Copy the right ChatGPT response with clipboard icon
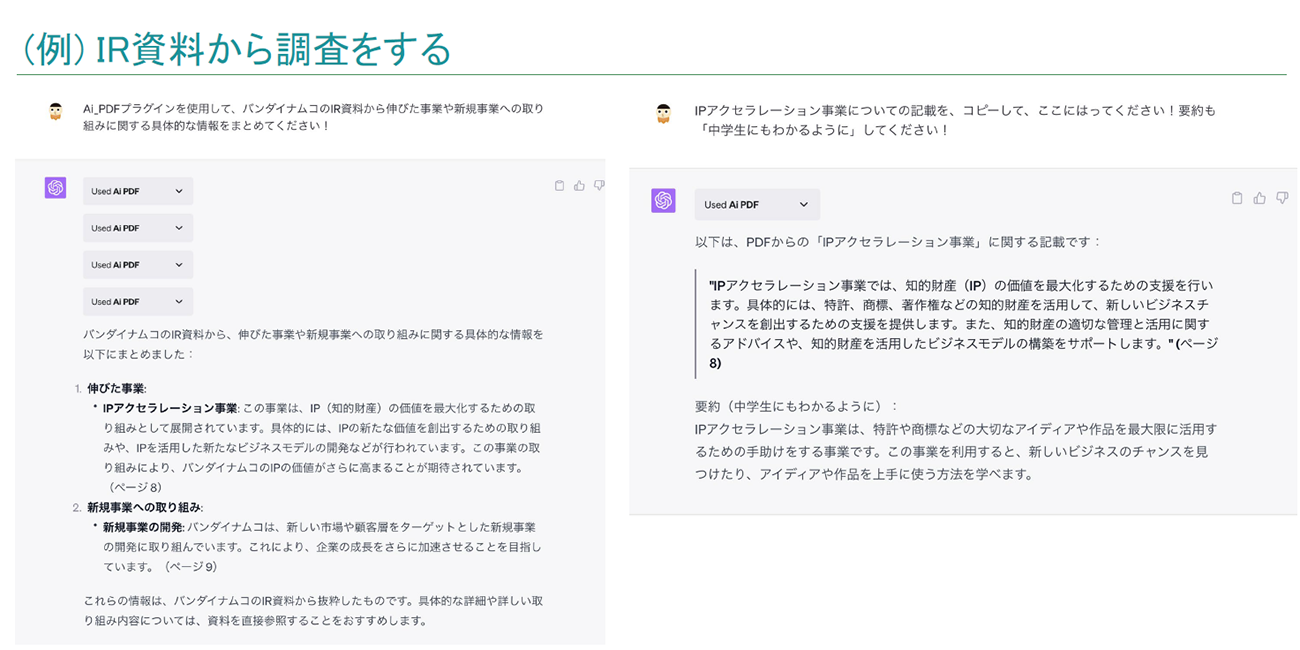 tap(1237, 198)
